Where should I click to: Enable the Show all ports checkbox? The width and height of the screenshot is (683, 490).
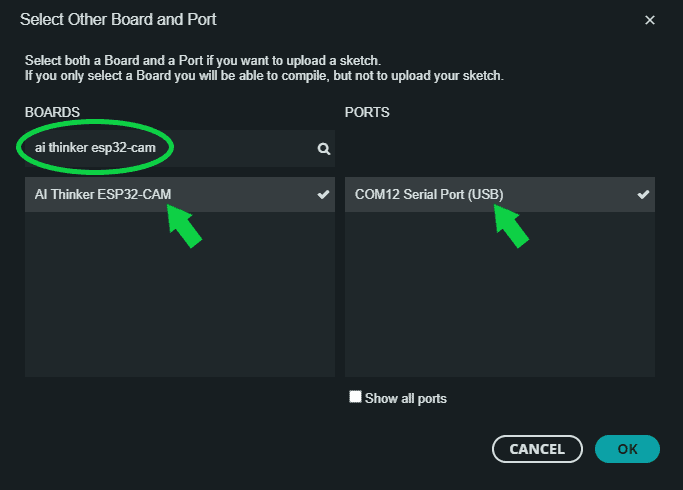355,397
